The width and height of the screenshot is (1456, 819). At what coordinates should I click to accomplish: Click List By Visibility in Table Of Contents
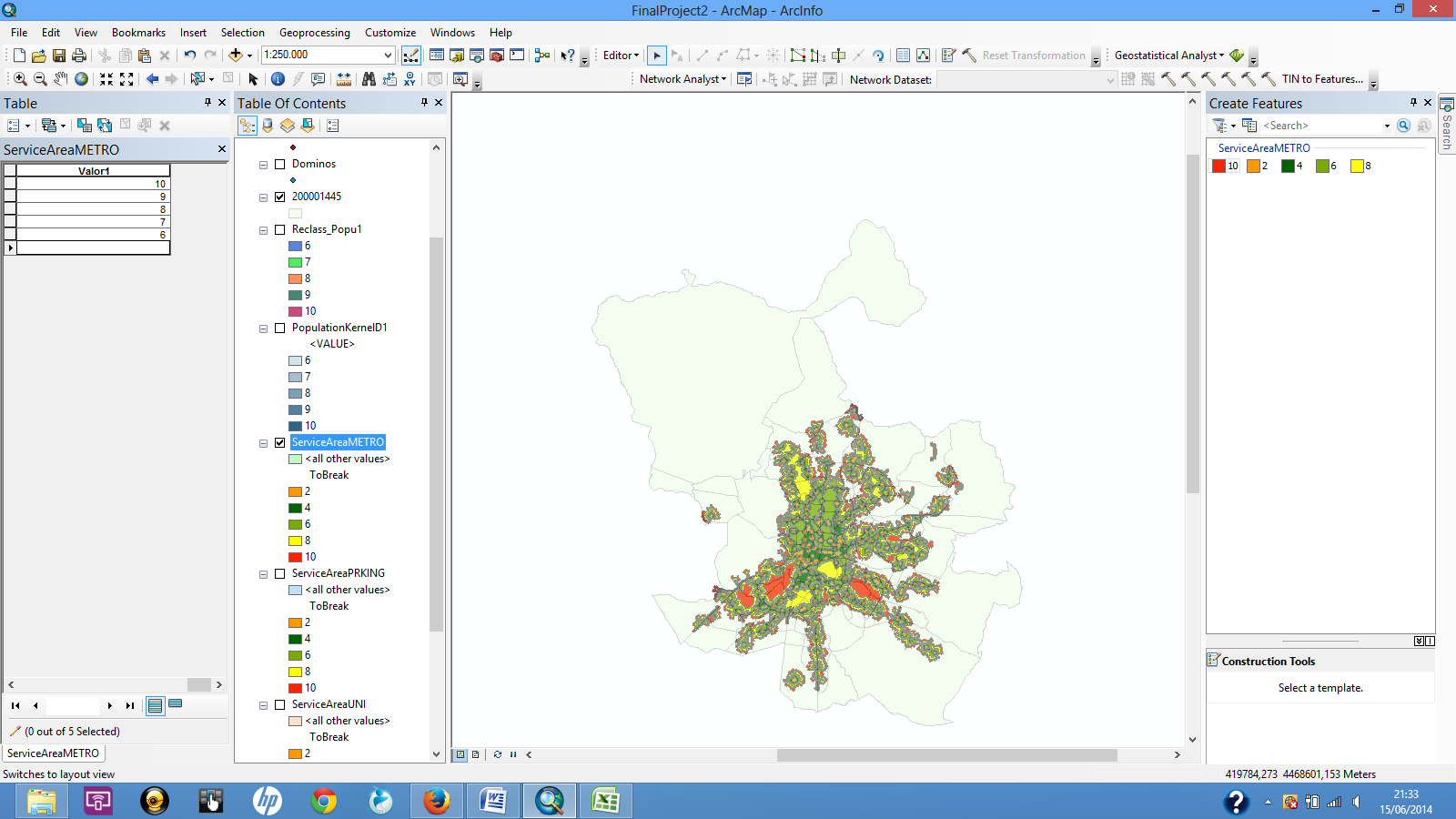(288, 126)
